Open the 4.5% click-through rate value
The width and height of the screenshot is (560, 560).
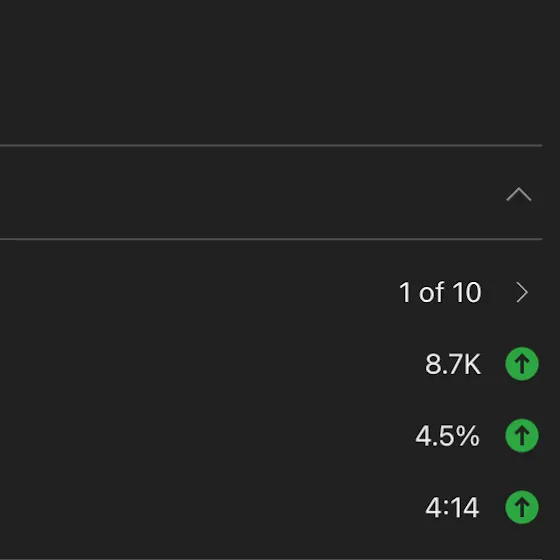pos(447,436)
